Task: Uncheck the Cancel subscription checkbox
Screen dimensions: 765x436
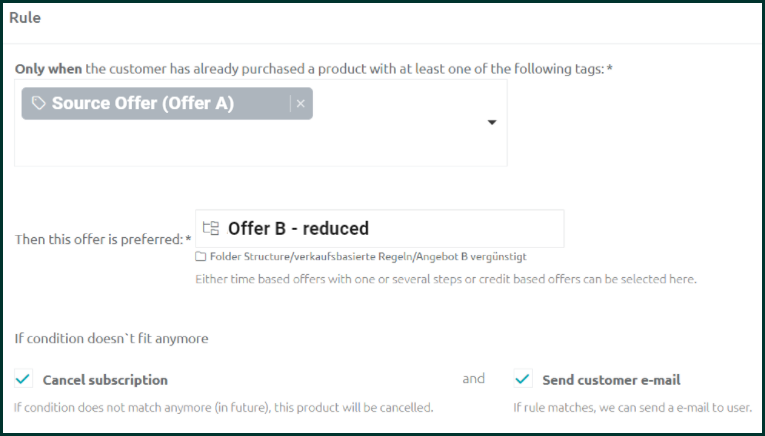Action: pos(23,379)
